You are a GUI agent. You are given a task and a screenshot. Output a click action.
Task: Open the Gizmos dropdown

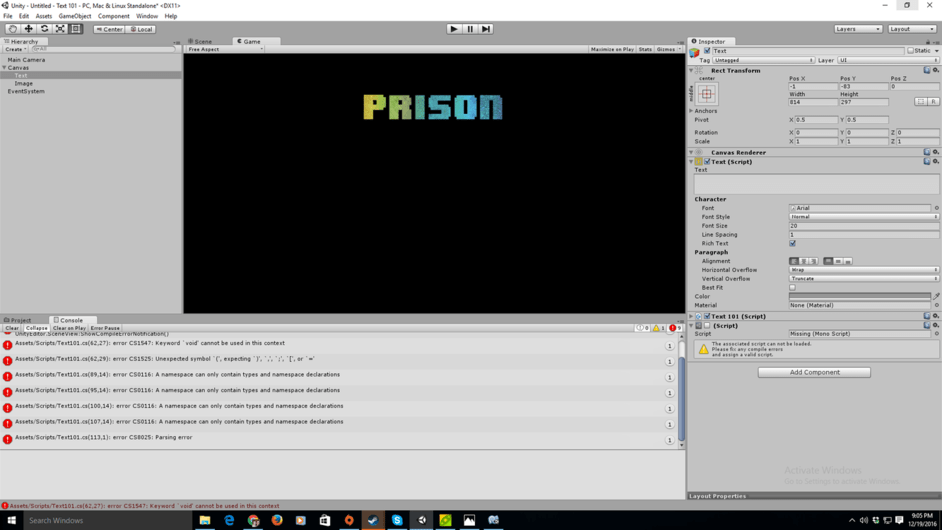click(x=668, y=49)
